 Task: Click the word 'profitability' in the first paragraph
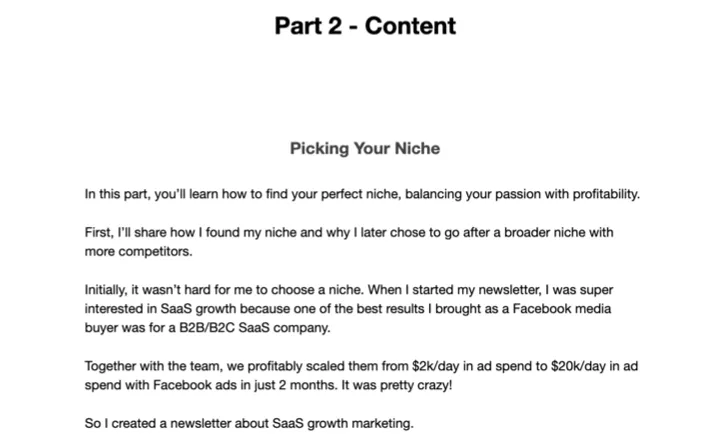606,194
